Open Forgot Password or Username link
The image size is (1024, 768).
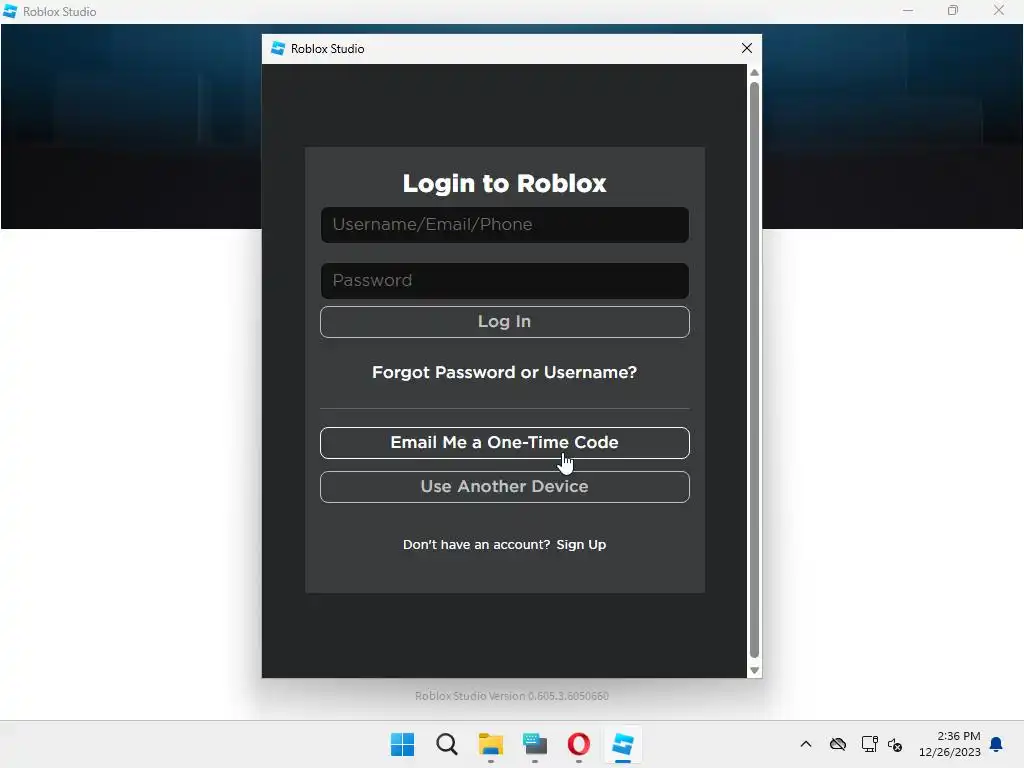[x=504, y=372]
